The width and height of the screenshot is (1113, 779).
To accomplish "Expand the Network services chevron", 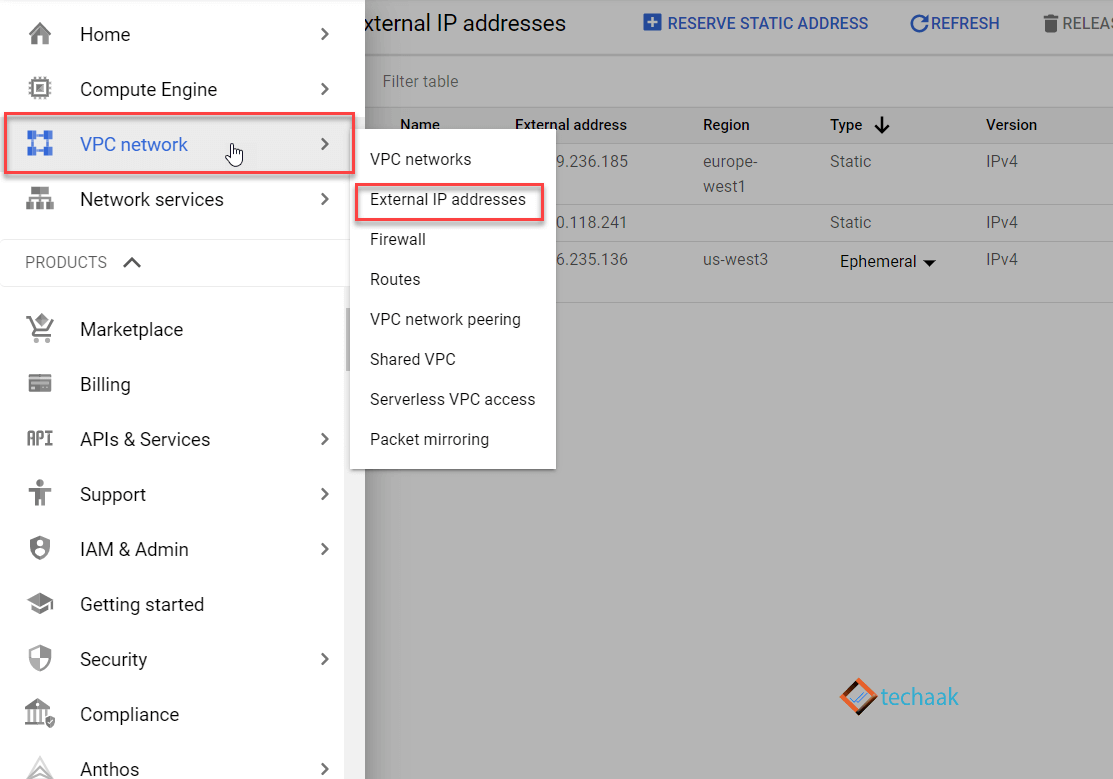I will pyautogui.click(x=324, y=199).
